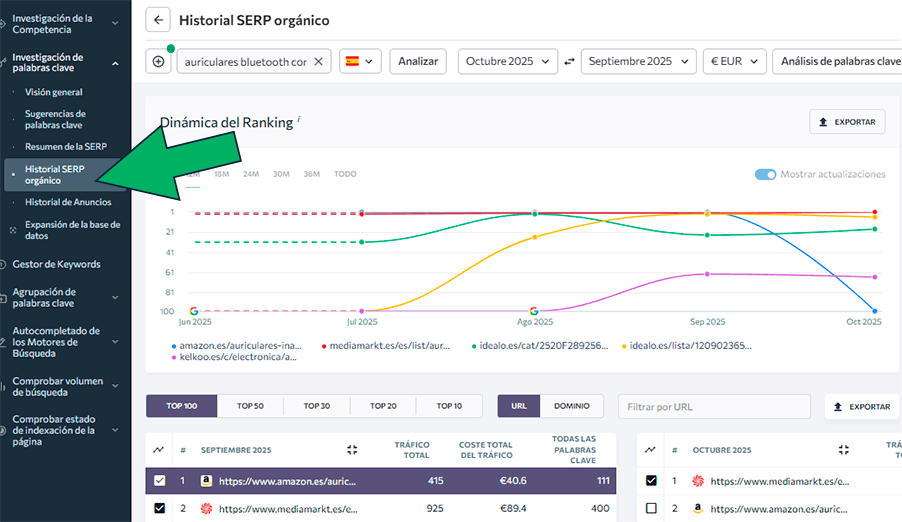This screenshot has width=902, height=522.
Task: Clear the keyword with the X icon
Action: tap(319, 61)
